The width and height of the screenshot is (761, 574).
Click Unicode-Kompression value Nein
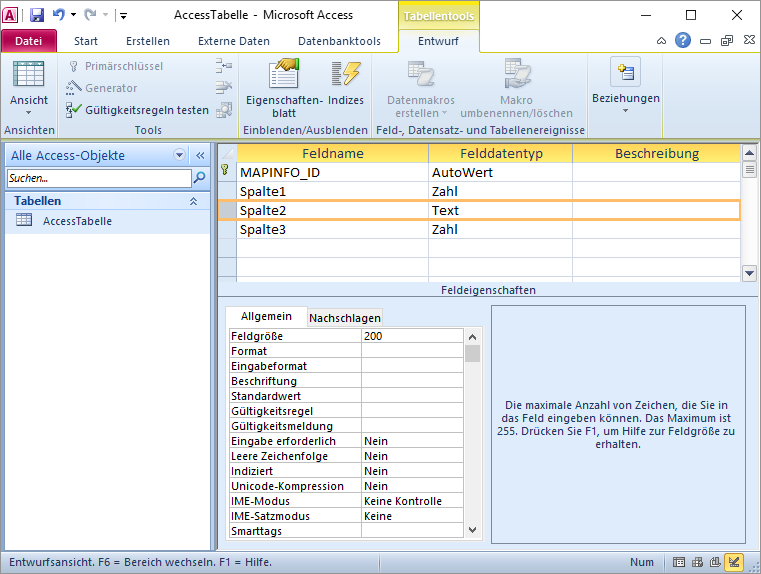(x=412, y=486)
